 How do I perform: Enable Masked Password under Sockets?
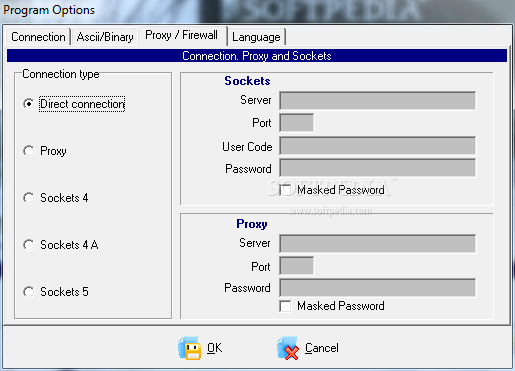[285, 190]
